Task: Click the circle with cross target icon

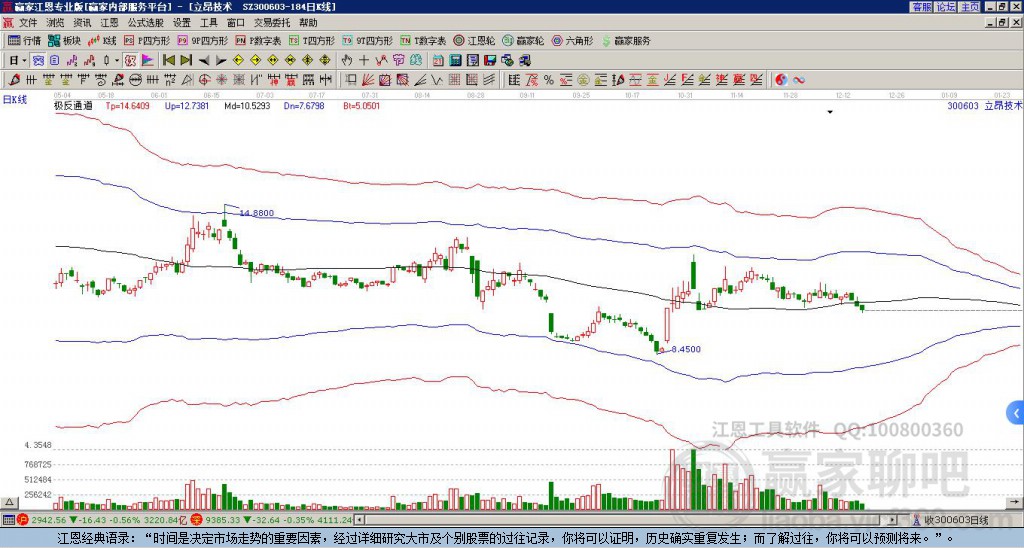Action: 204,80
